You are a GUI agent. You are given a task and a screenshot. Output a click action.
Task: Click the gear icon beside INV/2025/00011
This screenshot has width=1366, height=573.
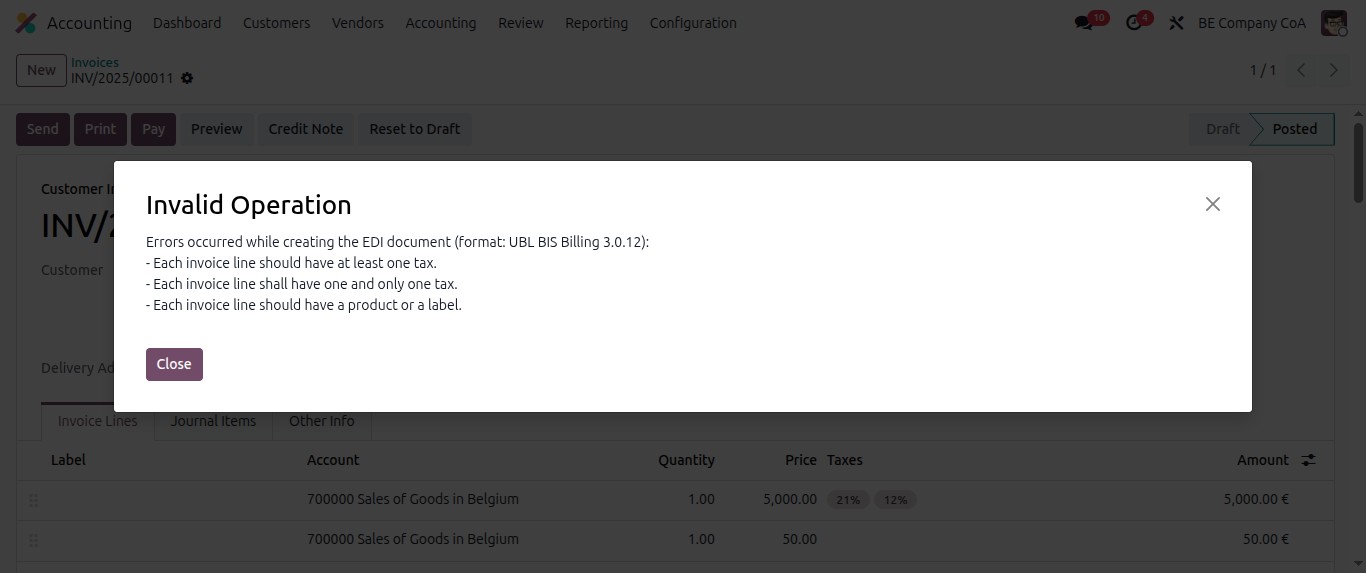click(187, 78)
